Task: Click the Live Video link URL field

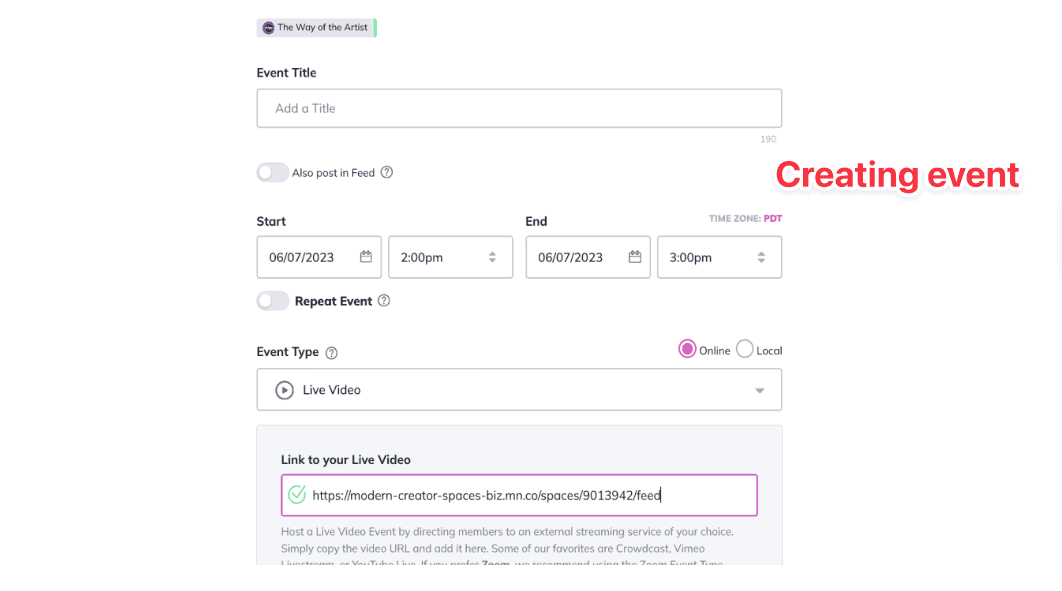Action: click(519, 495)
